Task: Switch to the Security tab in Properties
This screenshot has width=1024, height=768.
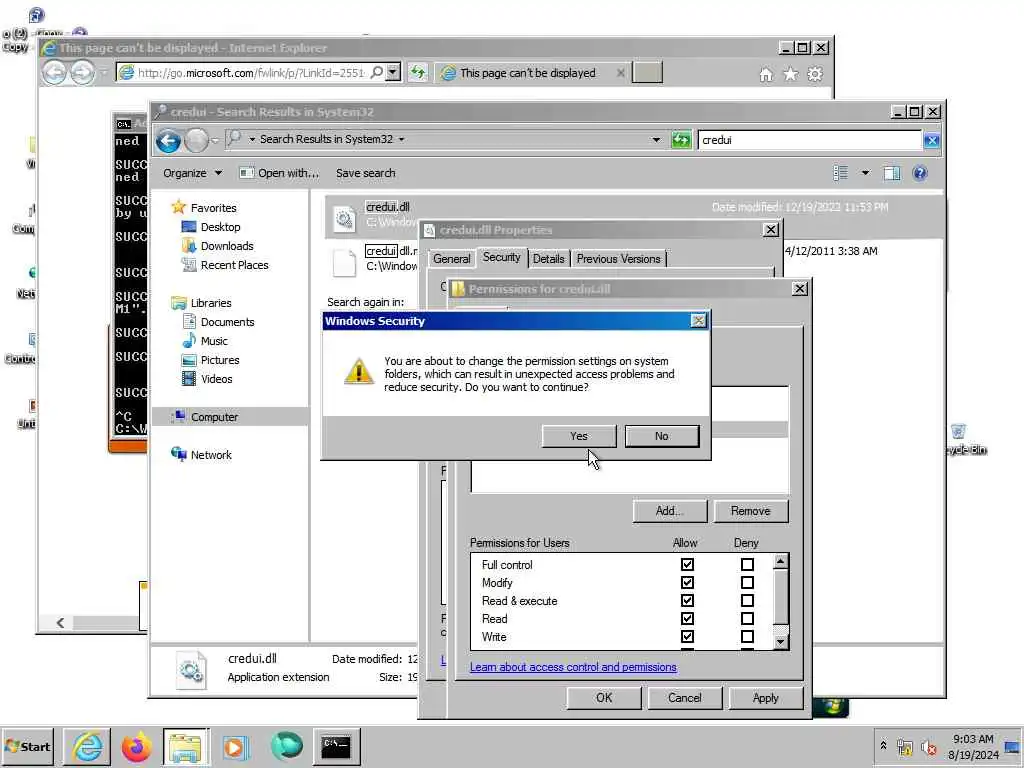Action: 502,257
